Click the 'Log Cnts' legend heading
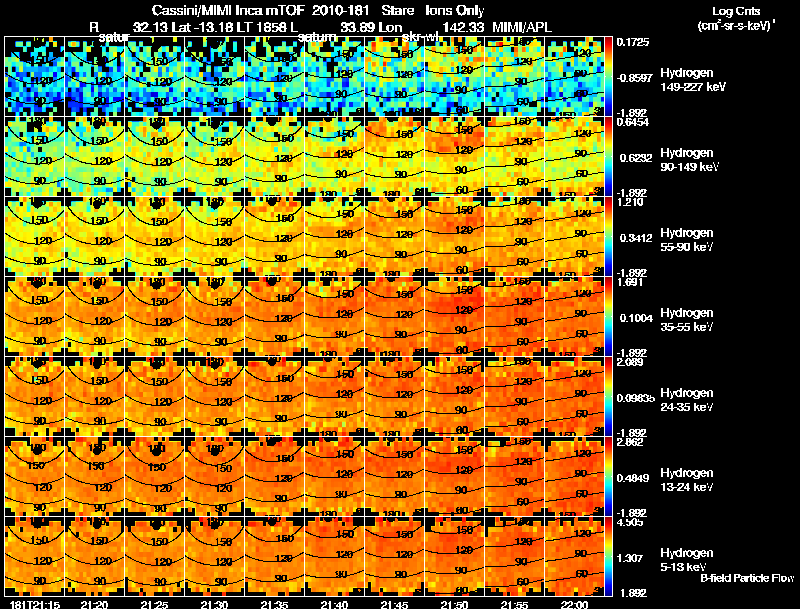800x609 pixels. click(736, 11)
